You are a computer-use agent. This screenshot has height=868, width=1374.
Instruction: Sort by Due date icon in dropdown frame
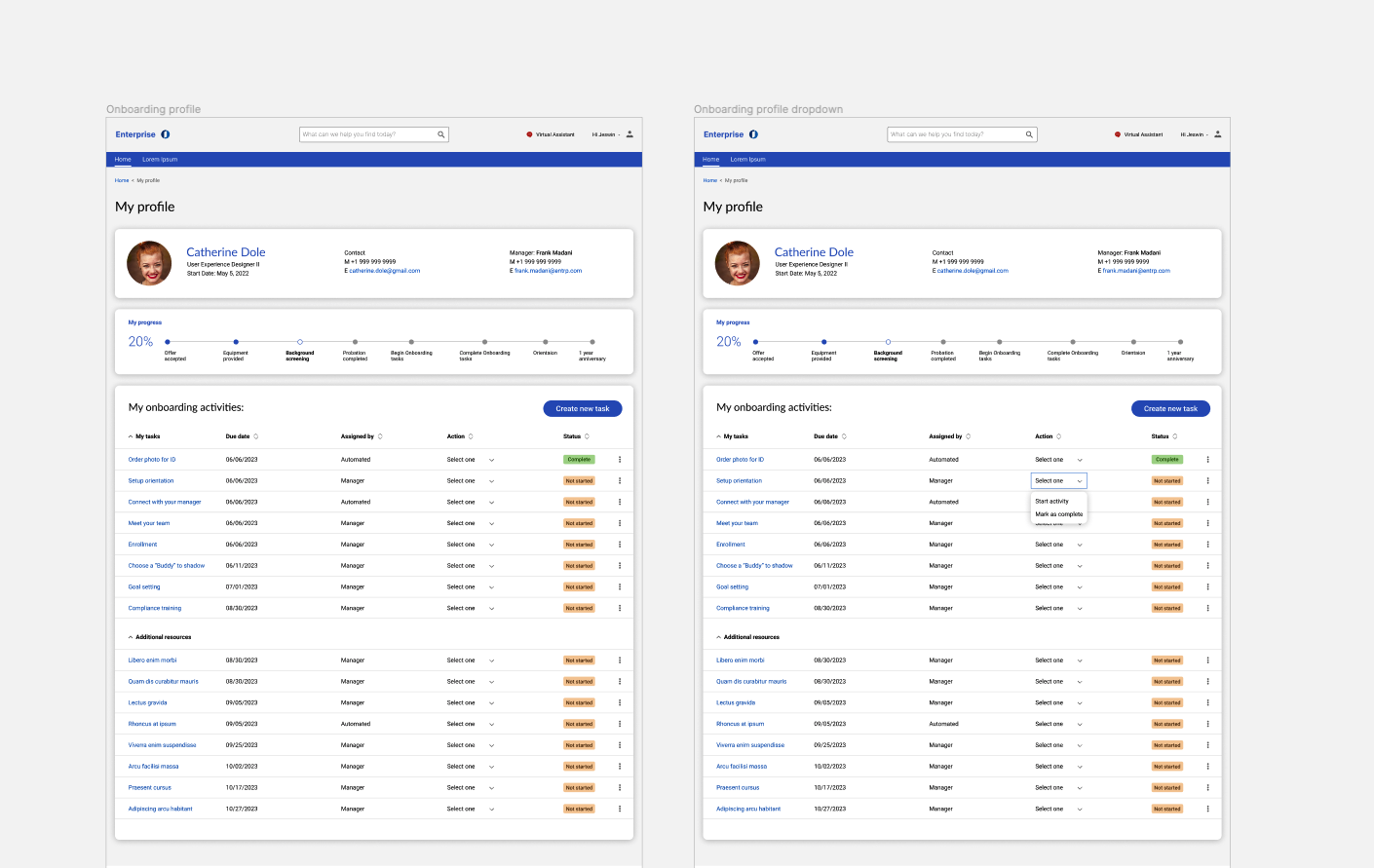click(844, 436)
